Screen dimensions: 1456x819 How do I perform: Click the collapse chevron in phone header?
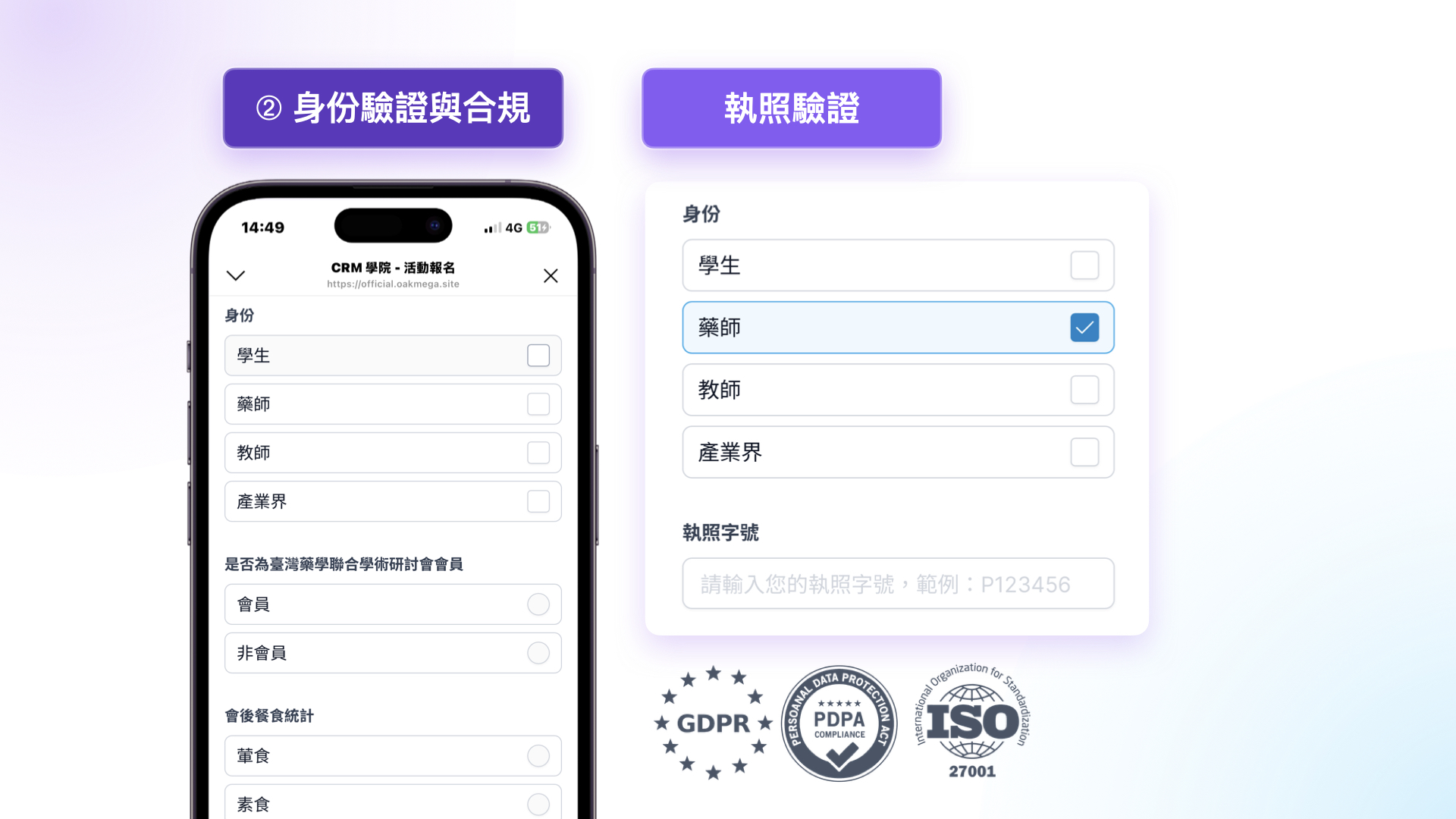pos(236,275)
